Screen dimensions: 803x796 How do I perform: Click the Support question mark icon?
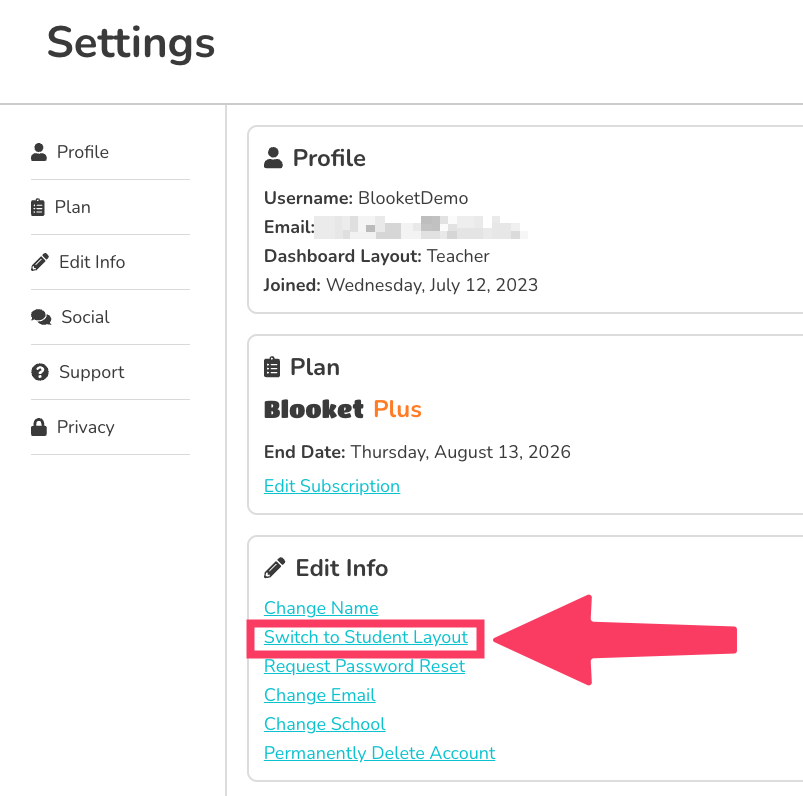[x=40, y=372]
